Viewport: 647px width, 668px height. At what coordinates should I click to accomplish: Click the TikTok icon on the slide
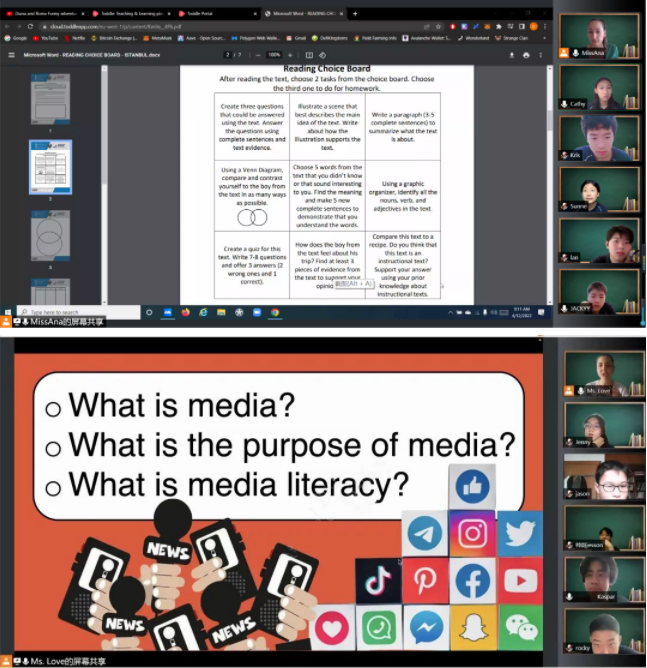378,581
